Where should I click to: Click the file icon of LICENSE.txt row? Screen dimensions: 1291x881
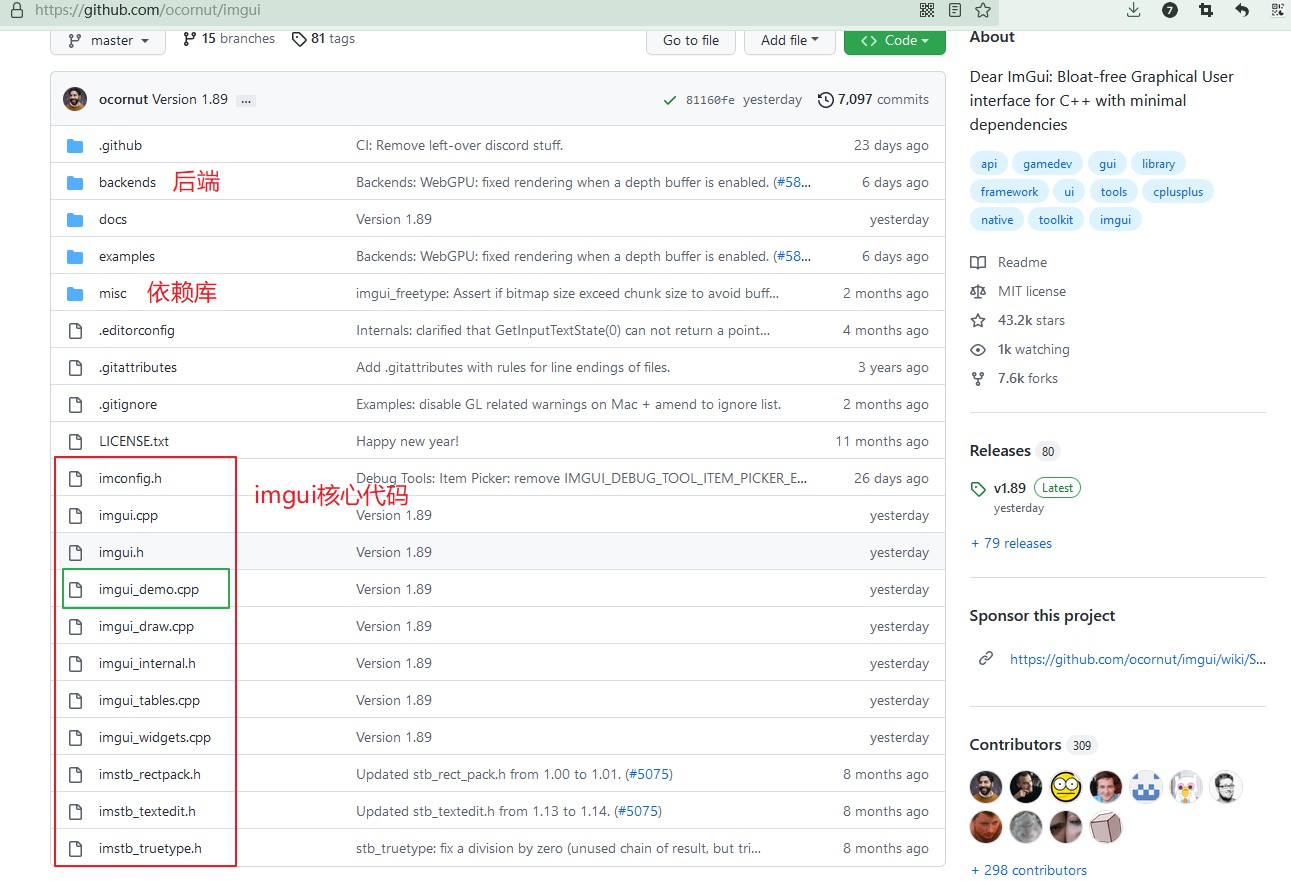(x=75, y=441)
